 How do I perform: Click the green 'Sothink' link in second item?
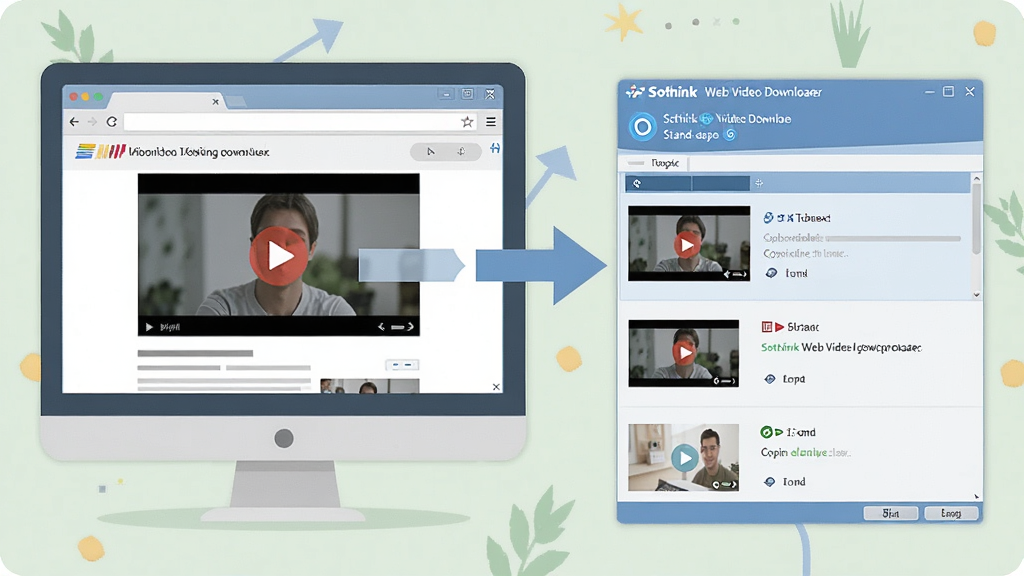point(780,347)
